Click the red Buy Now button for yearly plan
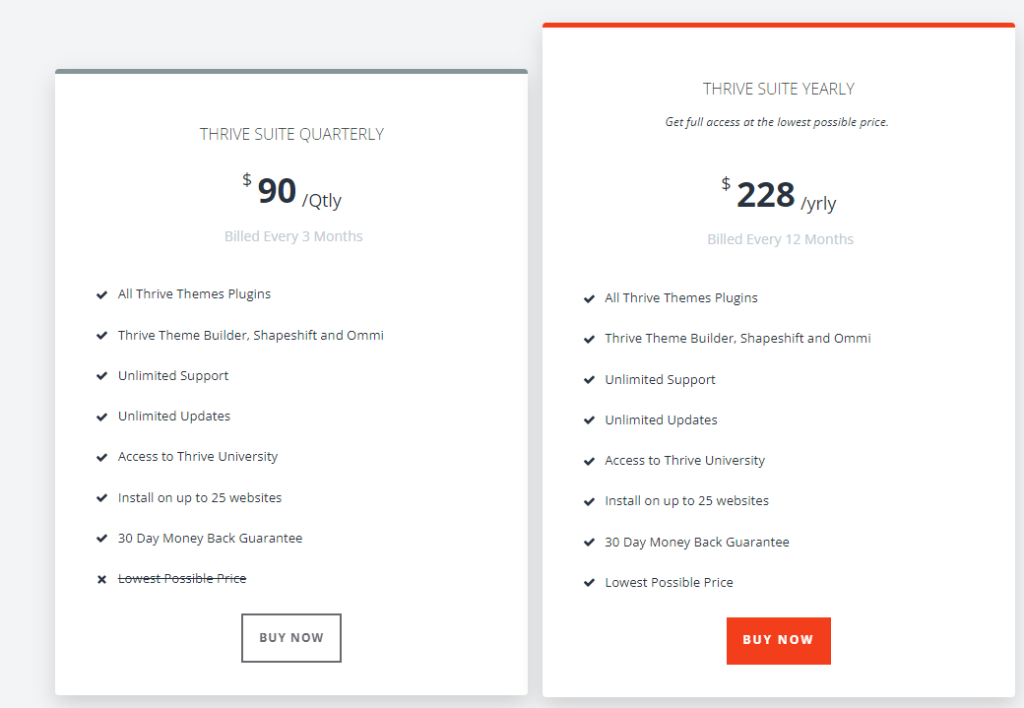 (778, 641)
